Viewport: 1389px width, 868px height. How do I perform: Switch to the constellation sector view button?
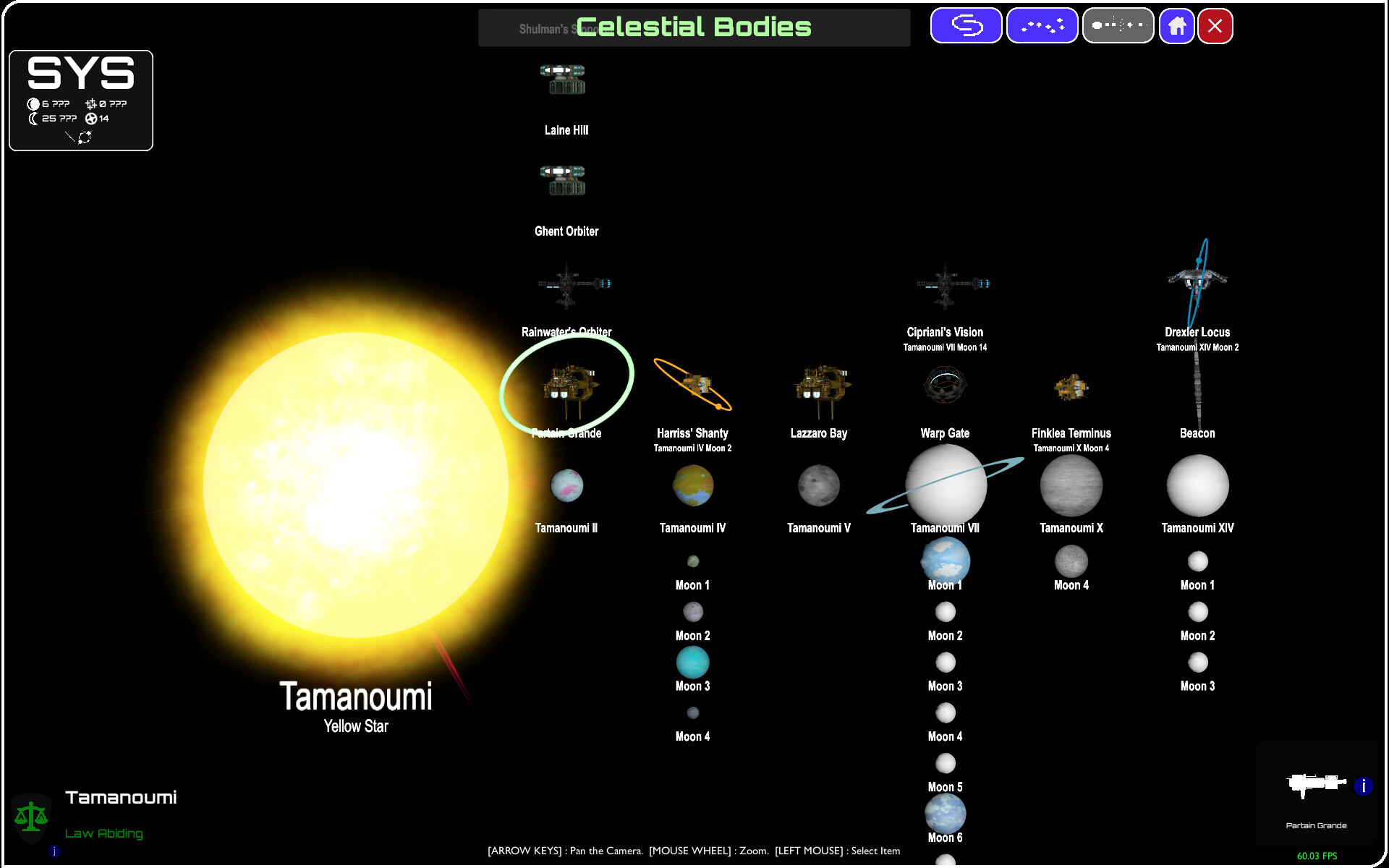coord(1042,26)
